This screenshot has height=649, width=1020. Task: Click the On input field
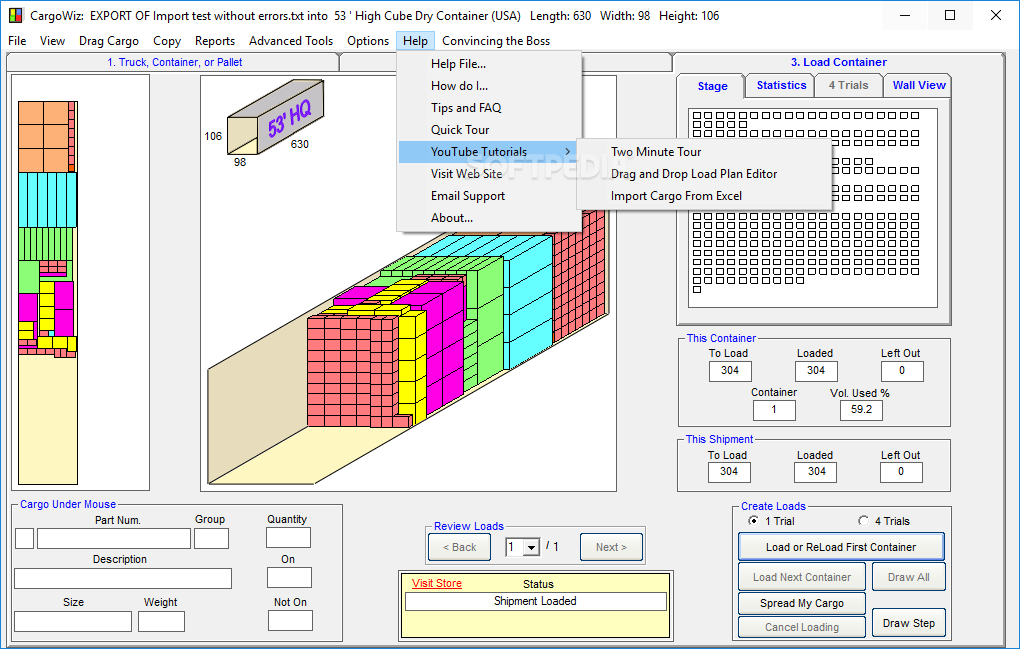(x=289, y=577)
